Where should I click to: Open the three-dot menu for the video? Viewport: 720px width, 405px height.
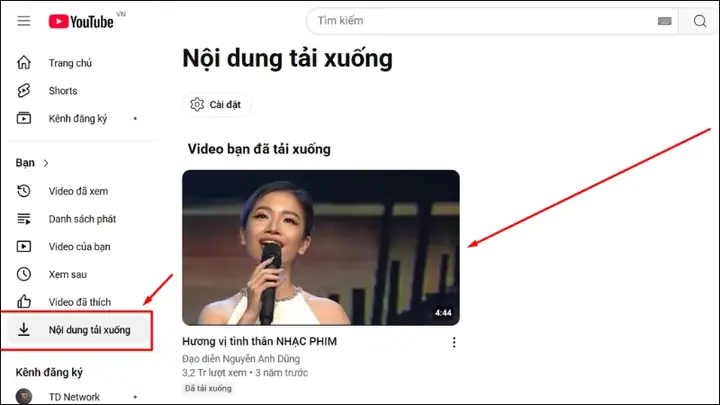click(454, 342)
